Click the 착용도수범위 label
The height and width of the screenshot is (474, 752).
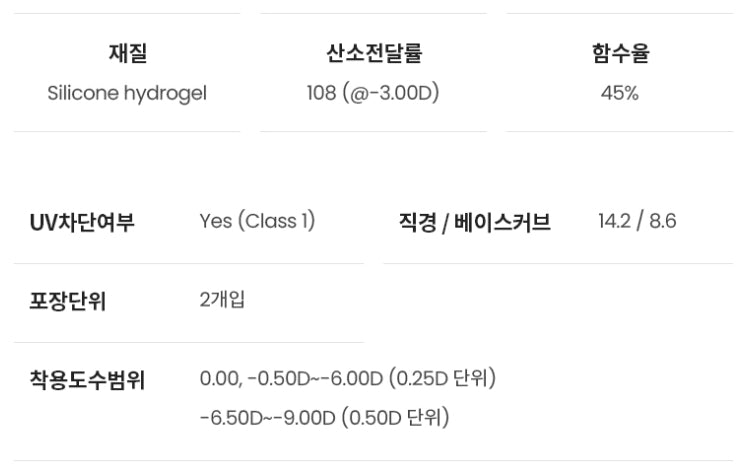88,381
